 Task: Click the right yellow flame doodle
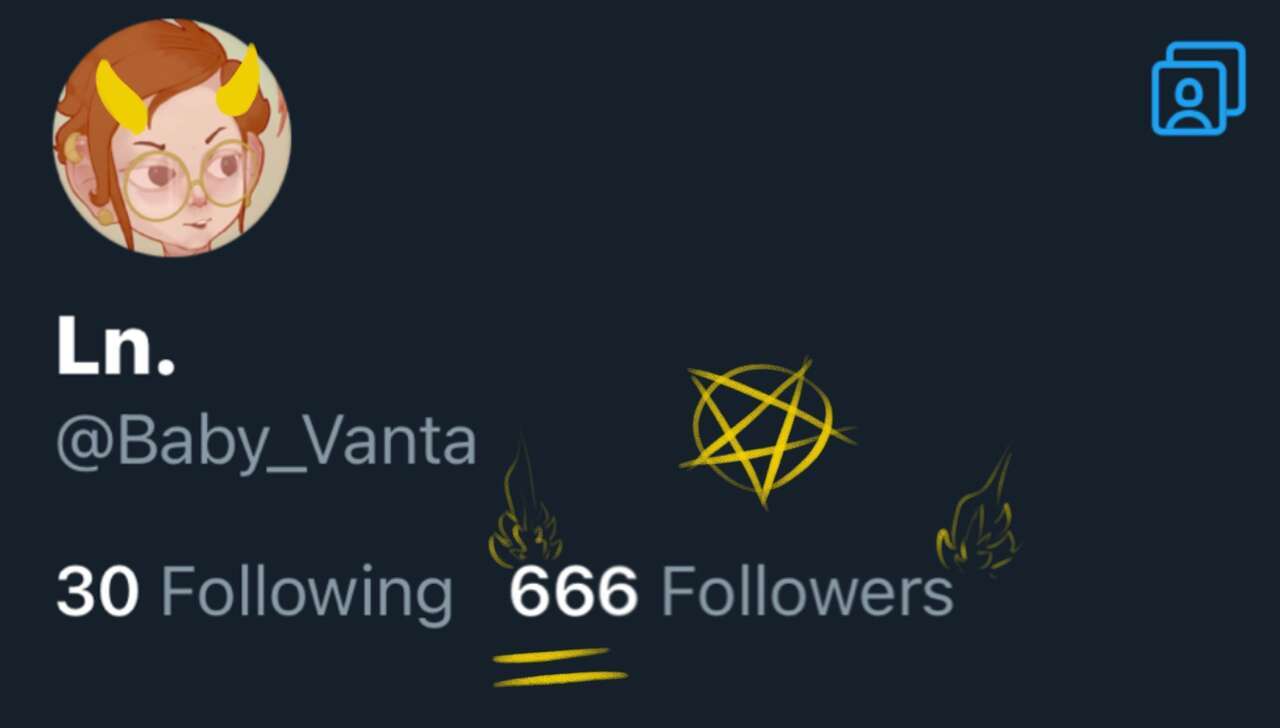[x=978, y=515]
